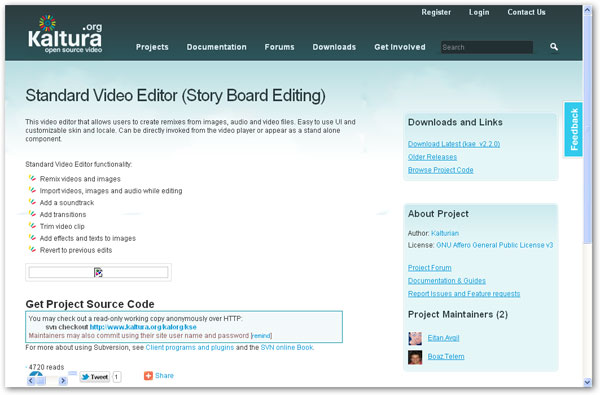Click the broken plugin placeholder icon
600x395 pixels.
tap(98, 272)
